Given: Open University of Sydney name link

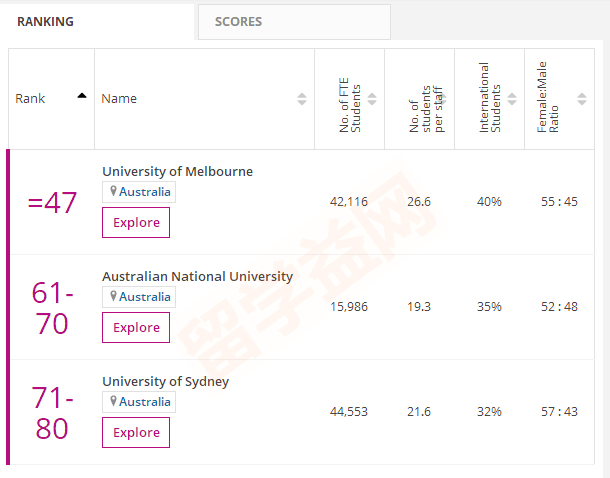Looking at the screenshot, I should 166,382.
